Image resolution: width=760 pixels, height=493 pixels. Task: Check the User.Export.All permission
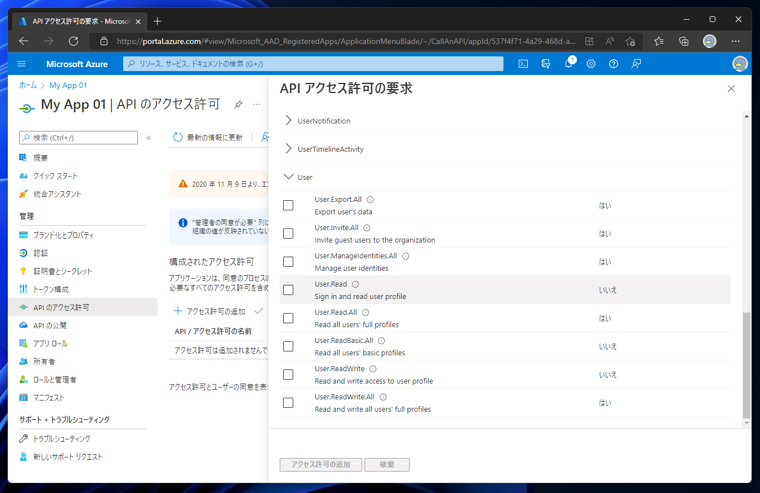[x=288, y=206]
